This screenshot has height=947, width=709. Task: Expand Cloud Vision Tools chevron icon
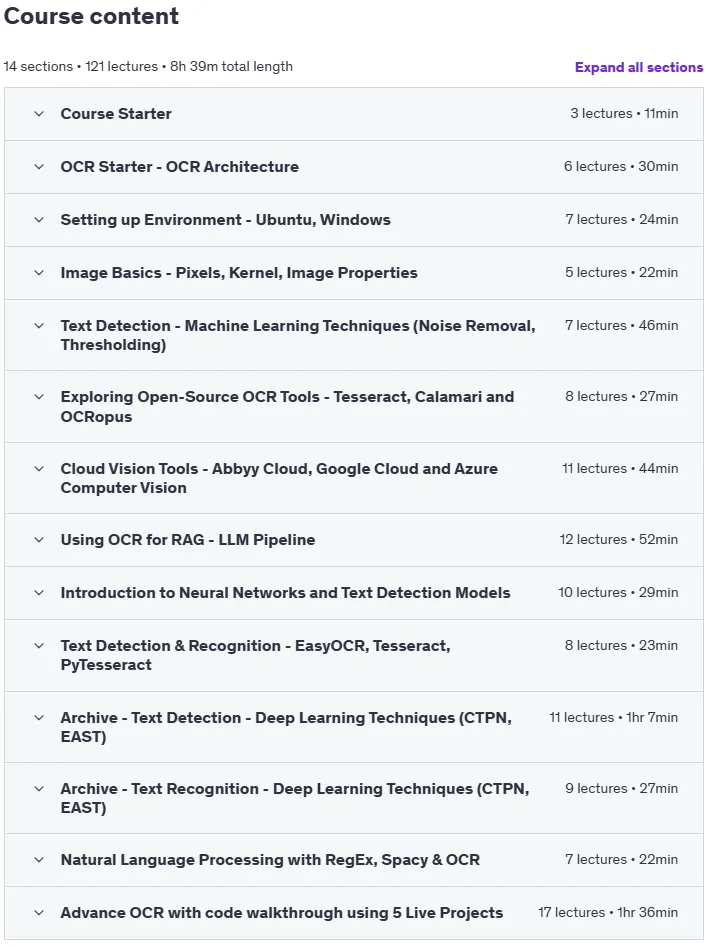click(x=39, y=469)
